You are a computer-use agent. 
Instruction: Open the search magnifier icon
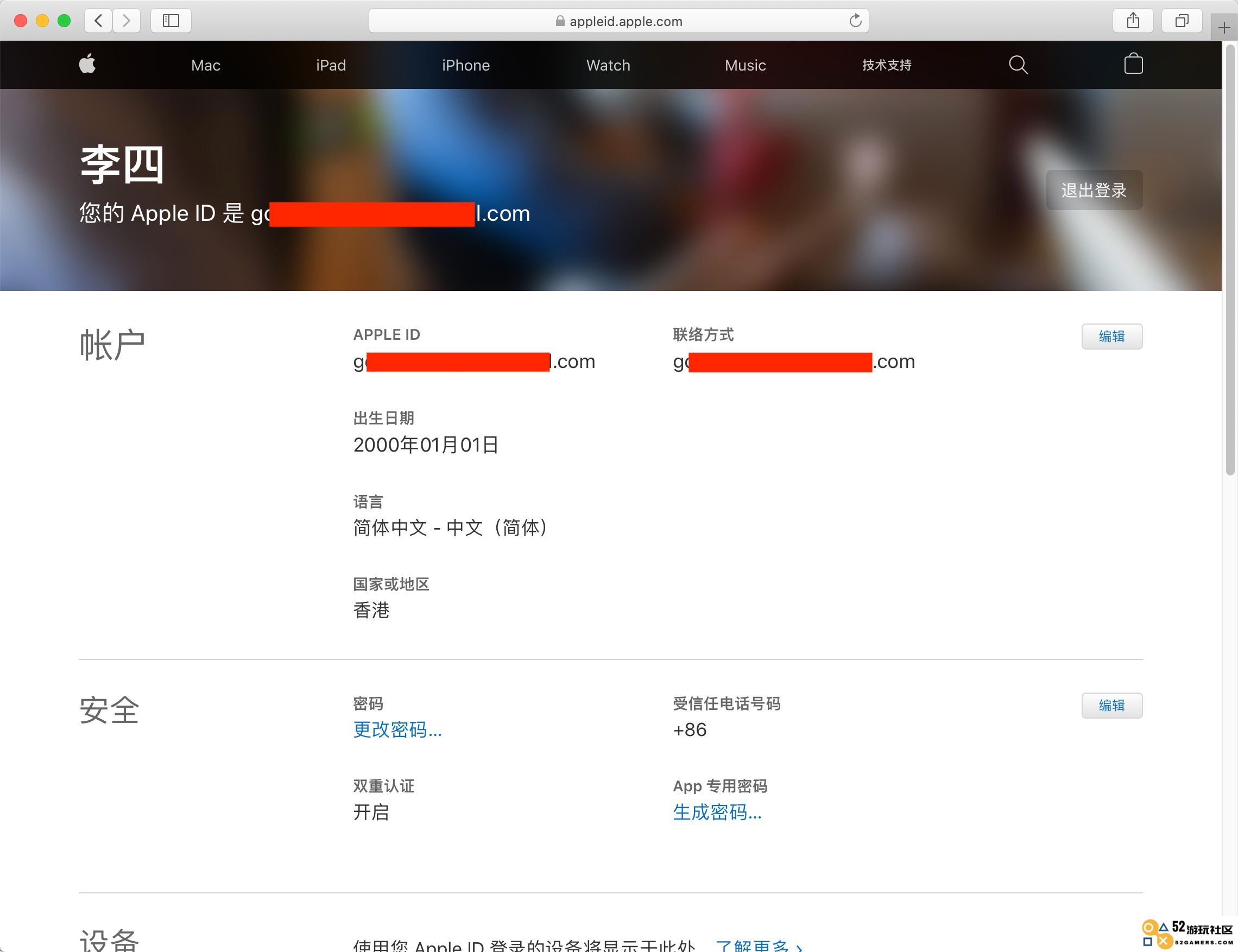1018,65
